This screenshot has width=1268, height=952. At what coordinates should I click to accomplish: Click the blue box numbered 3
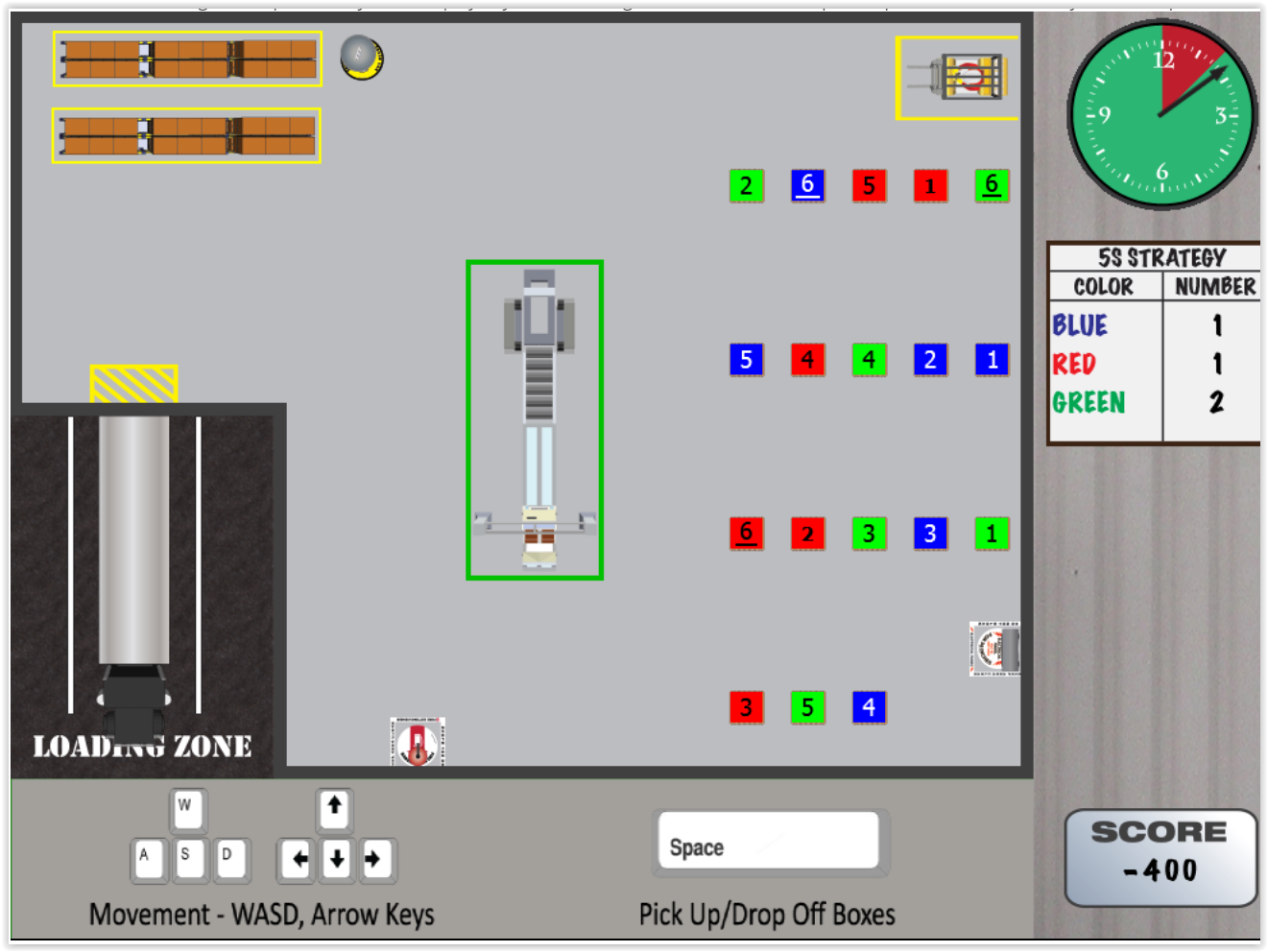[930, 534]
